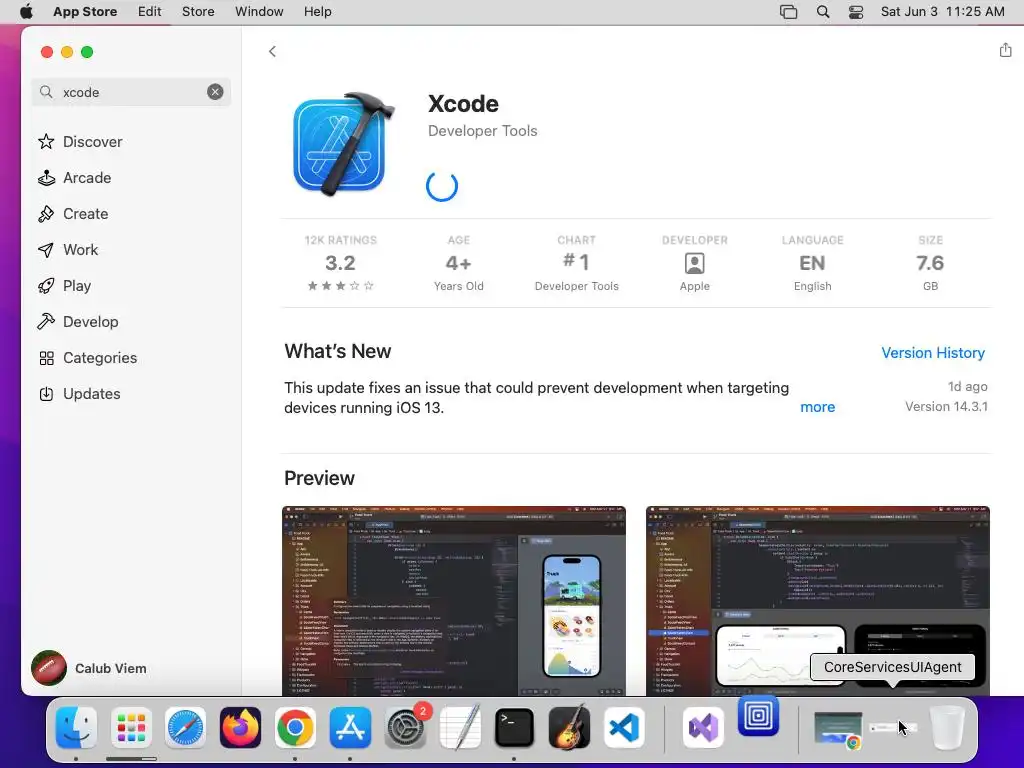Screen dimensions: 1024x768
Task: Launch Visual Studio Code from Dock
Action: pos(624,728)
